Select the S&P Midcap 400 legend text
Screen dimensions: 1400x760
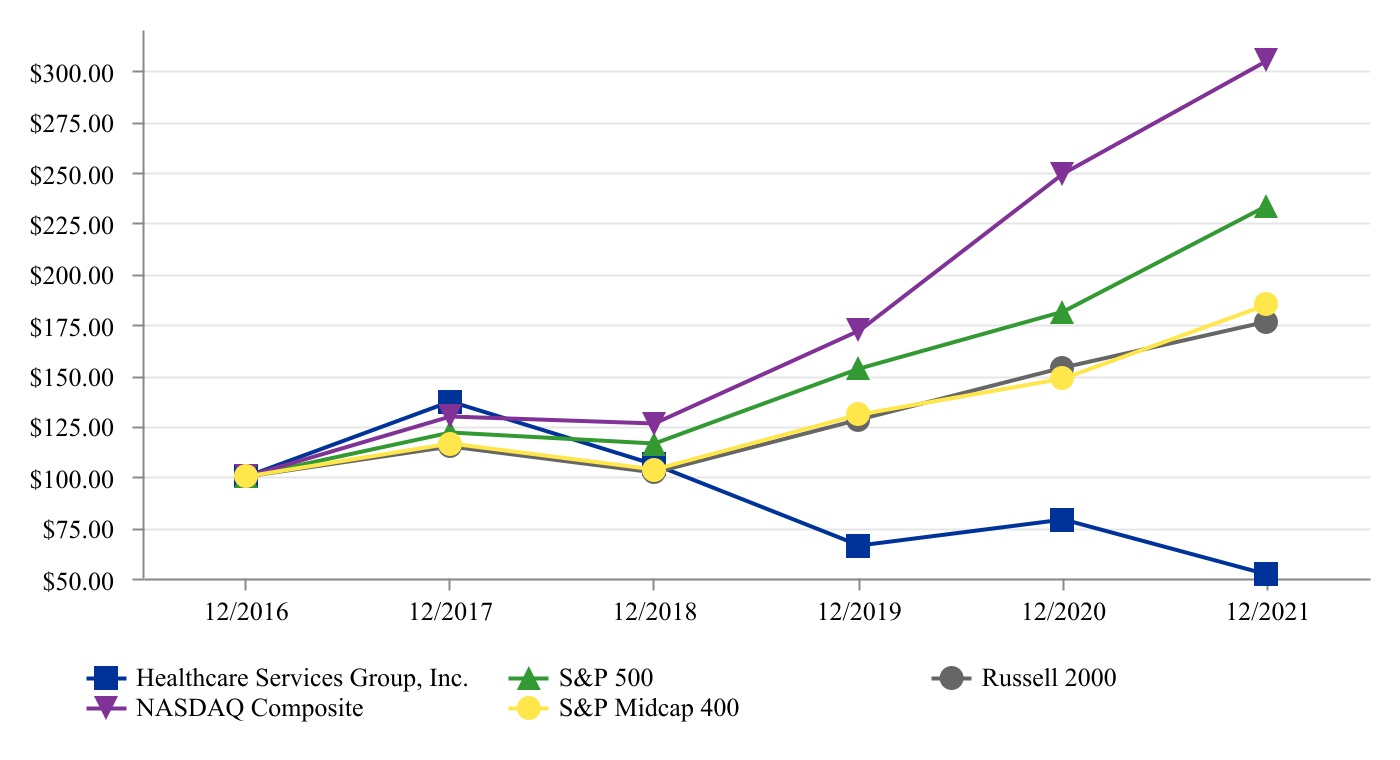[649, 709]
